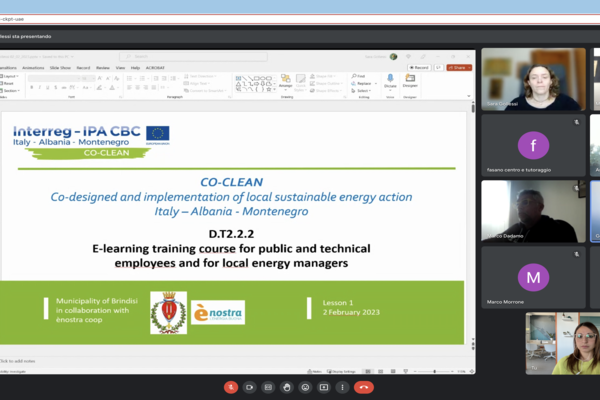Open the Align Text dropdown

tap(197, 83)
